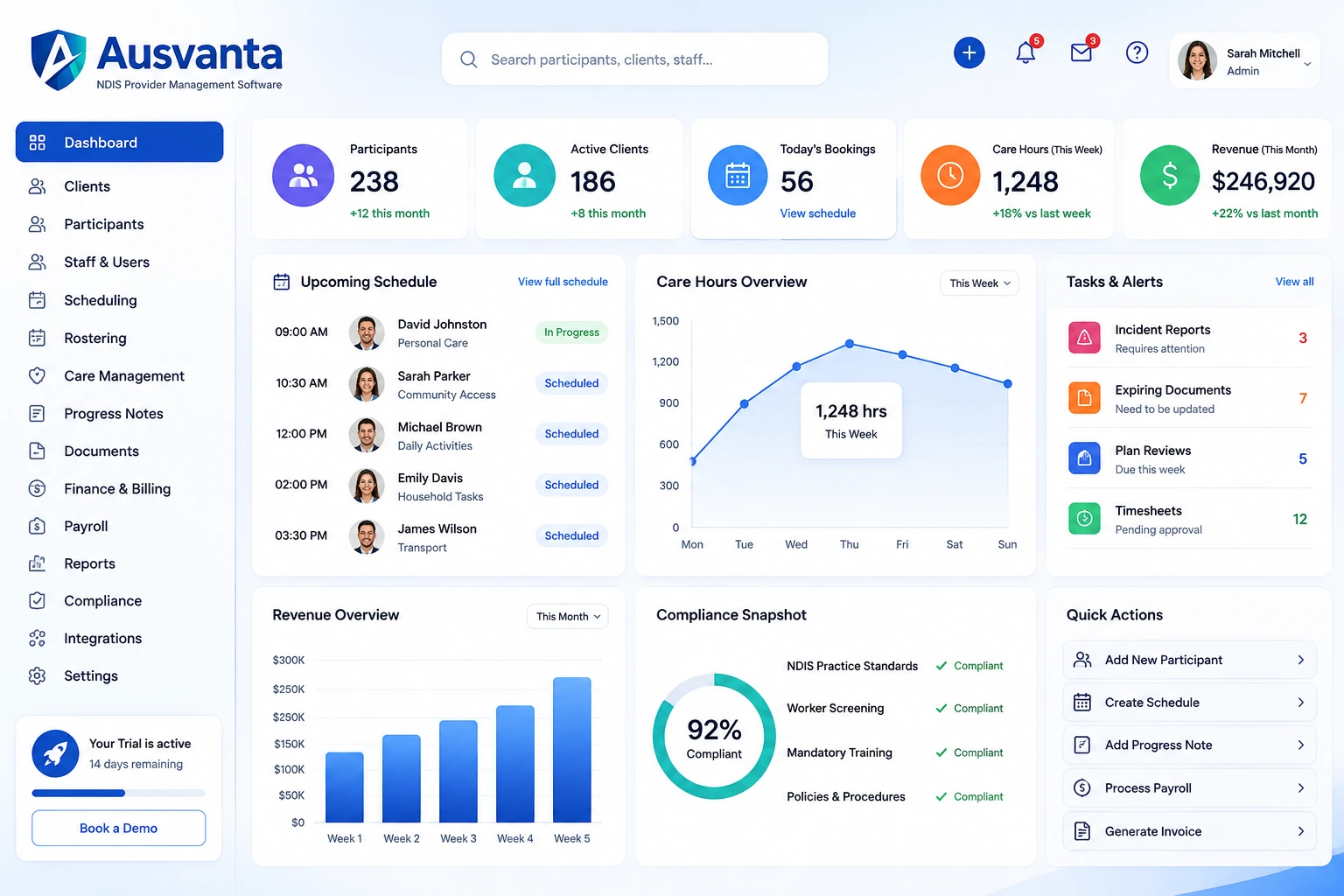Open the View full schedule link
The height and width of the screenshot is (896, 1344).
coord(563,282)
